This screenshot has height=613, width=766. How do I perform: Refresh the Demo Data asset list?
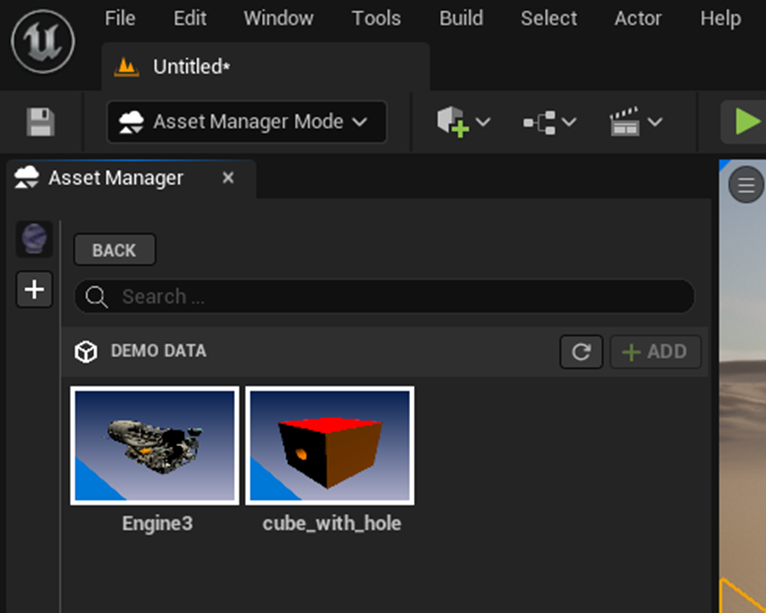click(x=581, y=352)
